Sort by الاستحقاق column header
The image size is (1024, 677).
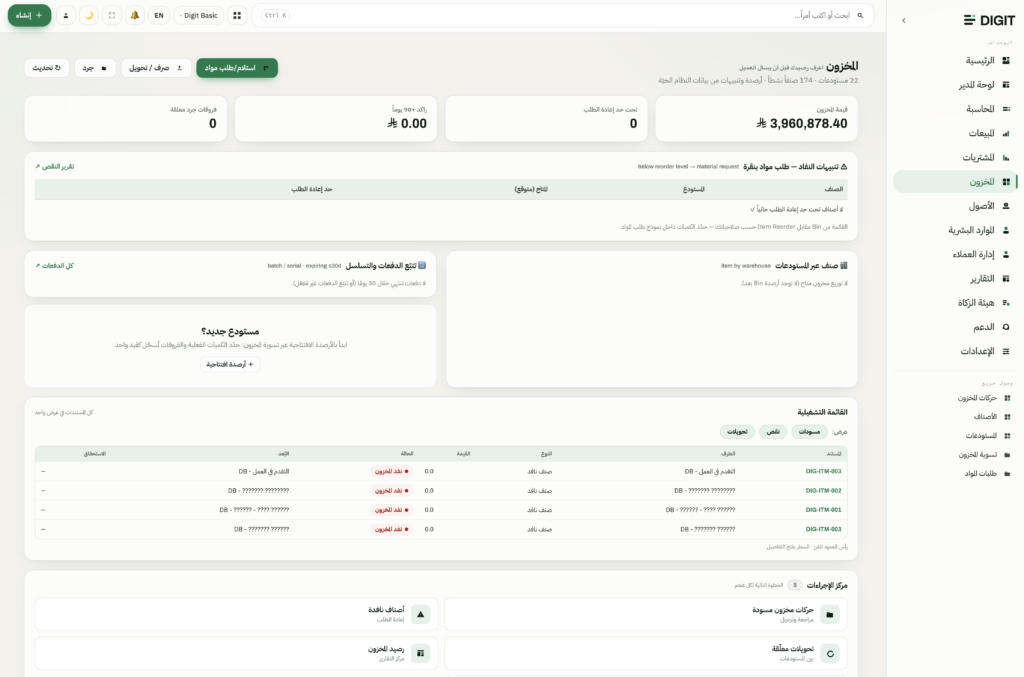95,454
